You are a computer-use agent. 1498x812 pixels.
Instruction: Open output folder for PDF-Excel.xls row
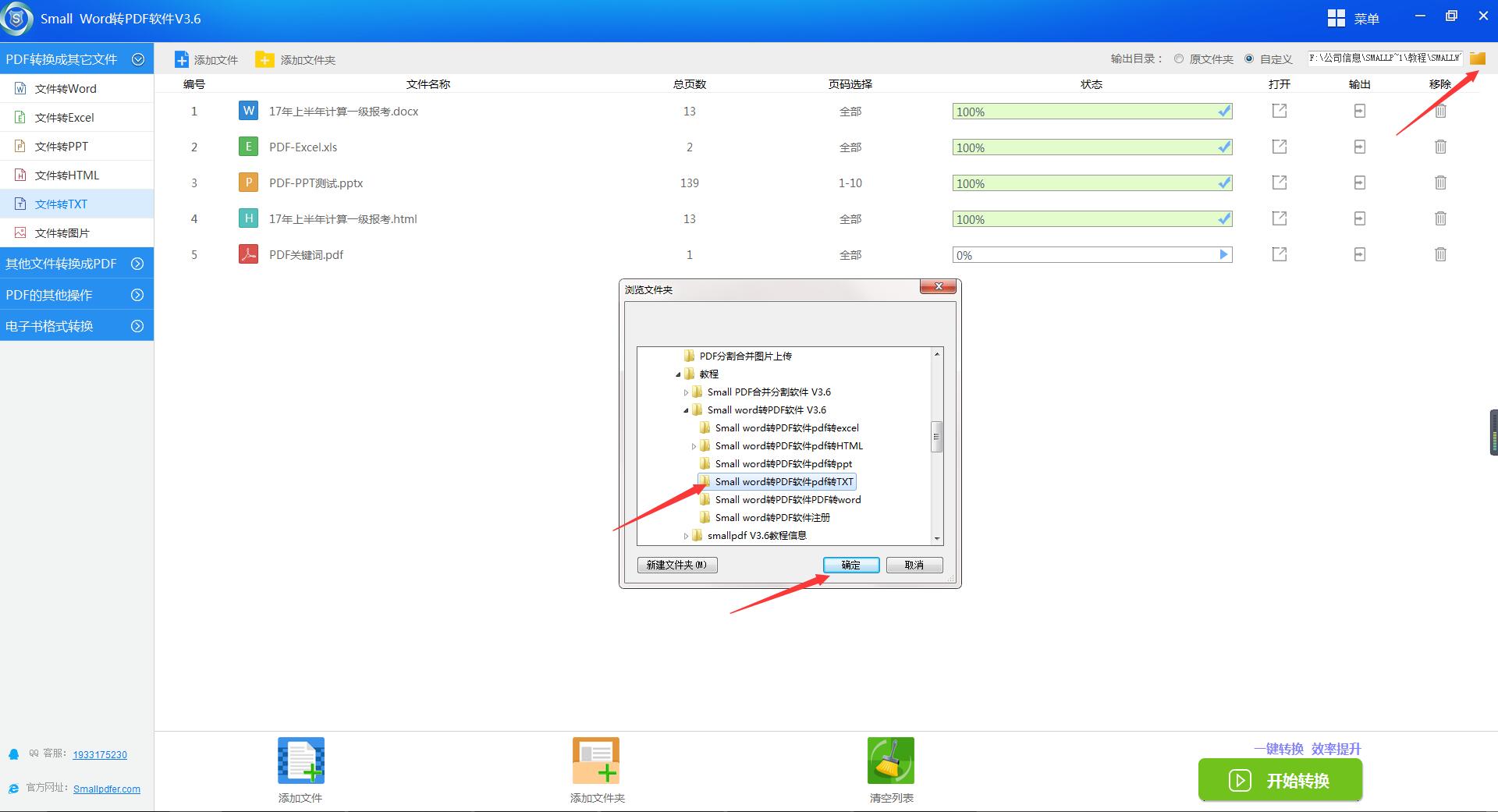coord(1359,147)
